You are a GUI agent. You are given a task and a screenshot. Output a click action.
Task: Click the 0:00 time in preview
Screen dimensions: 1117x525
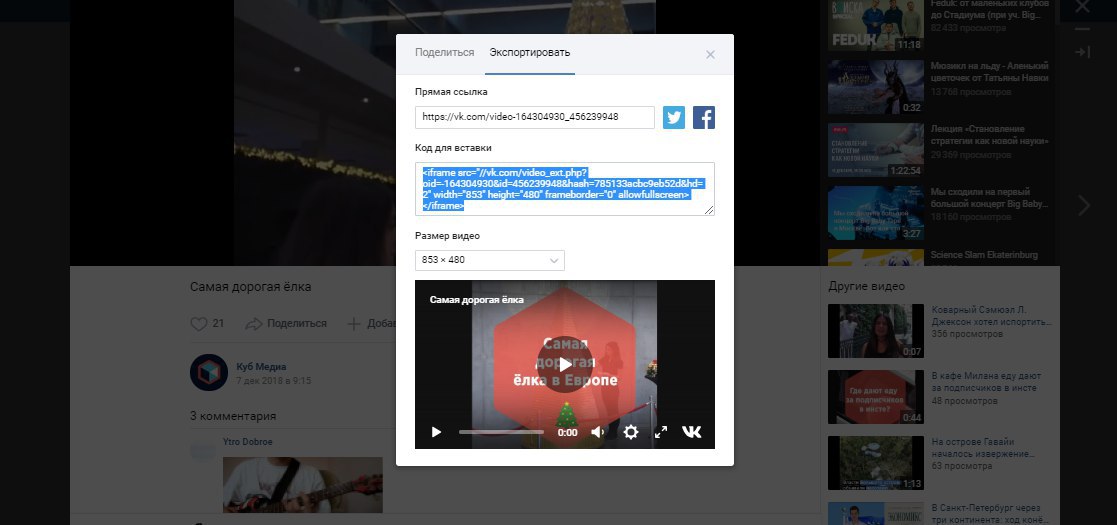click(568, 432)
